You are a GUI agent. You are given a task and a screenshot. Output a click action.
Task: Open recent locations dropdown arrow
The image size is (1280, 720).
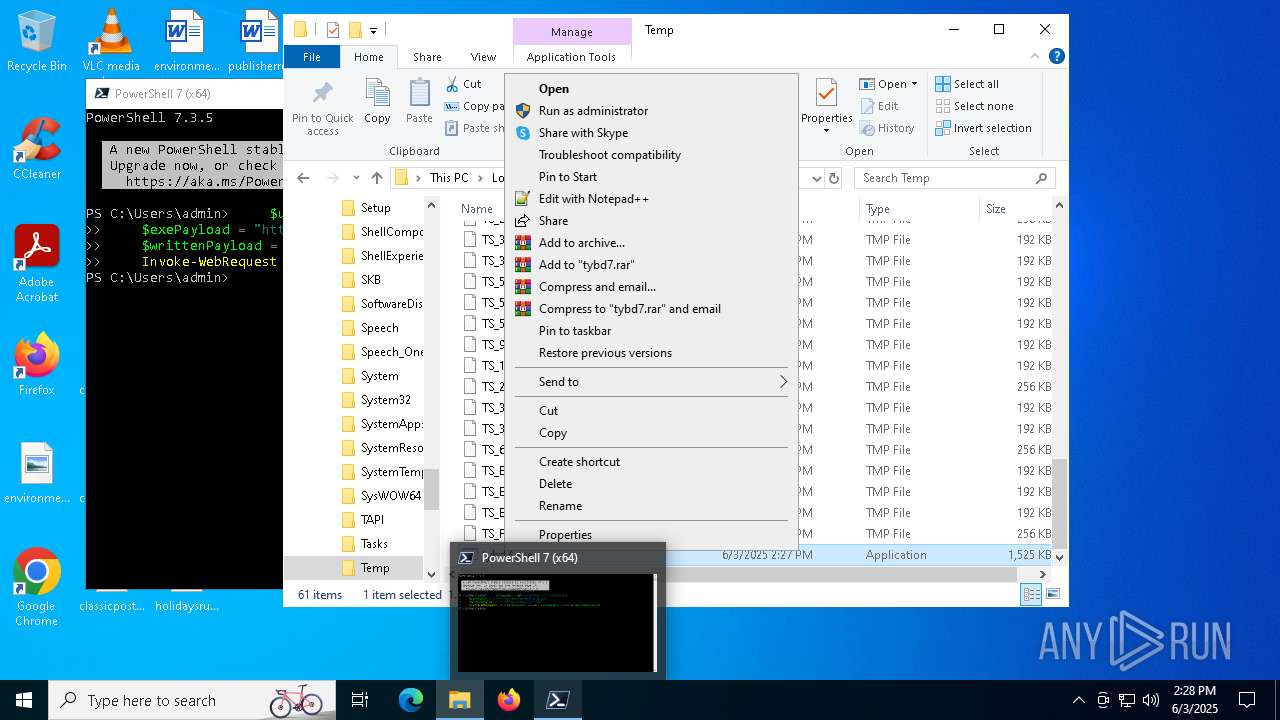[x=356, y=178]
